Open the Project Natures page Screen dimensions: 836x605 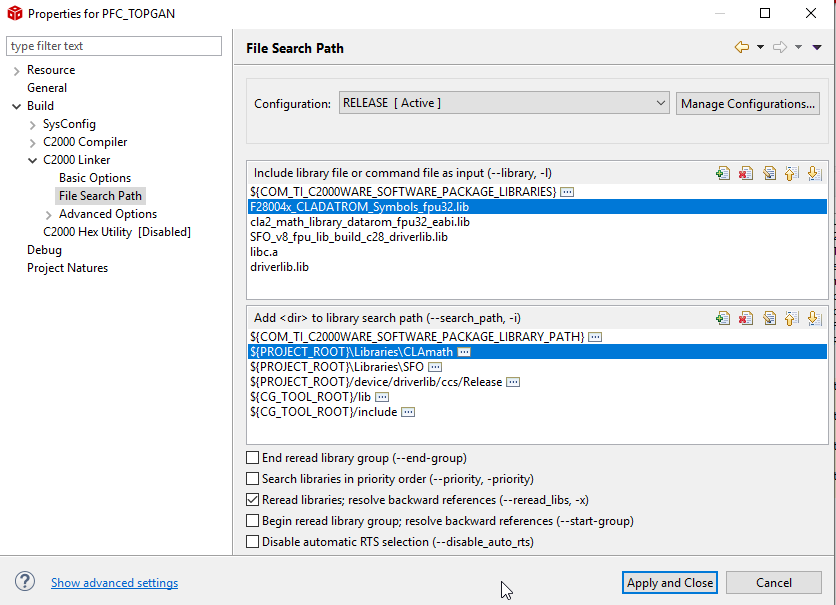[x=67, y=268]
